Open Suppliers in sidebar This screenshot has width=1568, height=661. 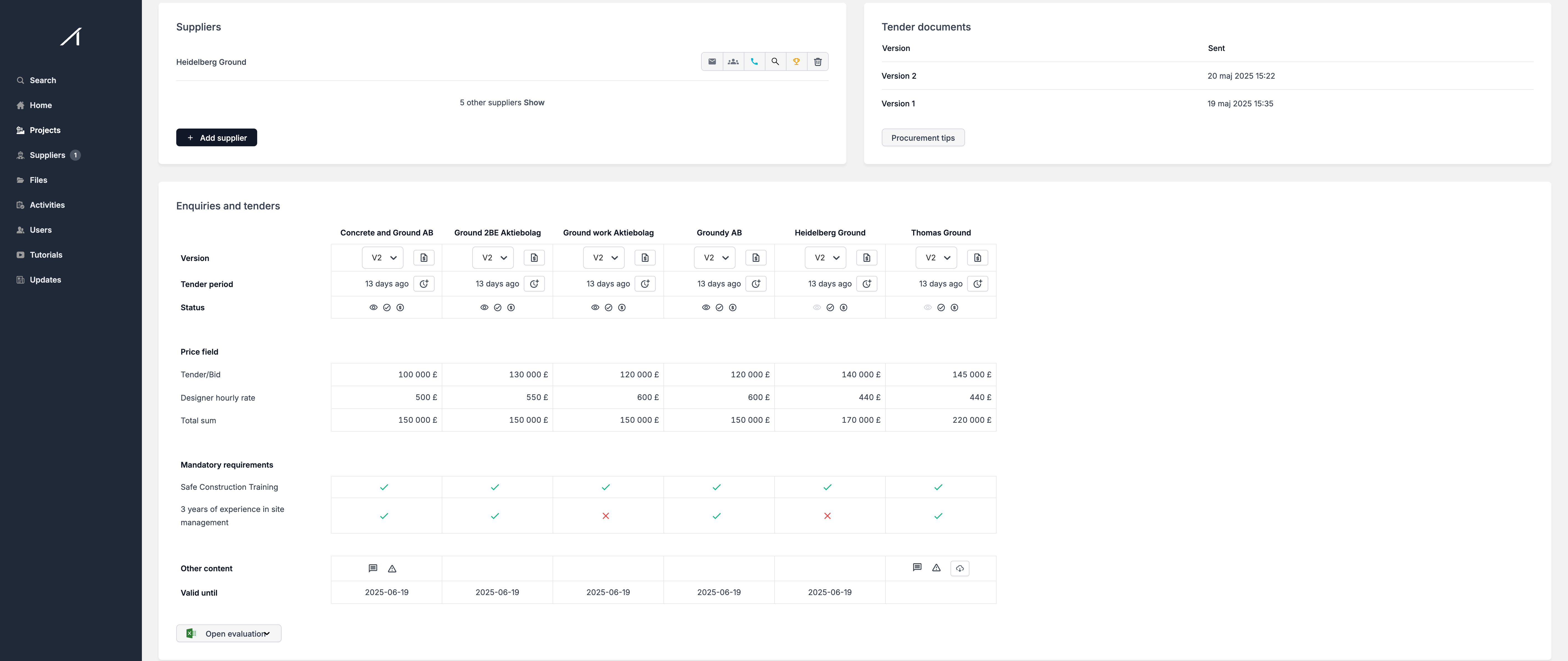click(48, 155)
